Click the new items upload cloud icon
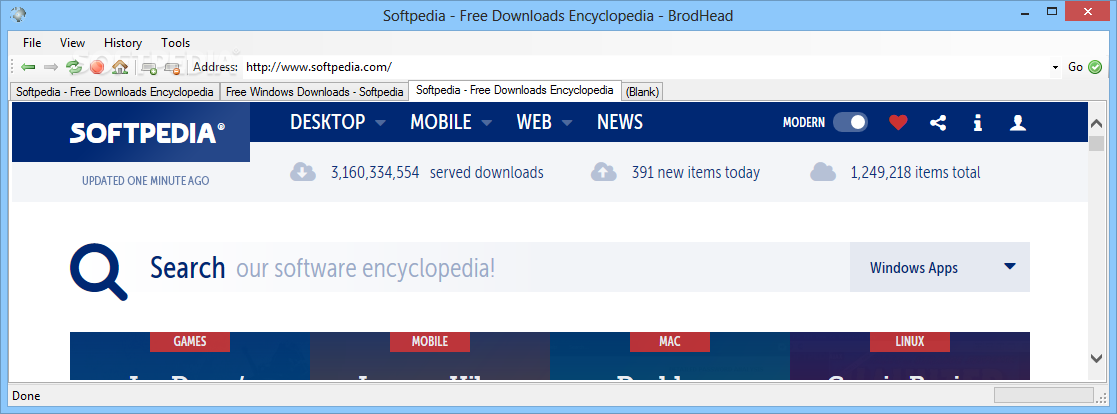This screenshot has width=1117, height=414. coord(604,172)
